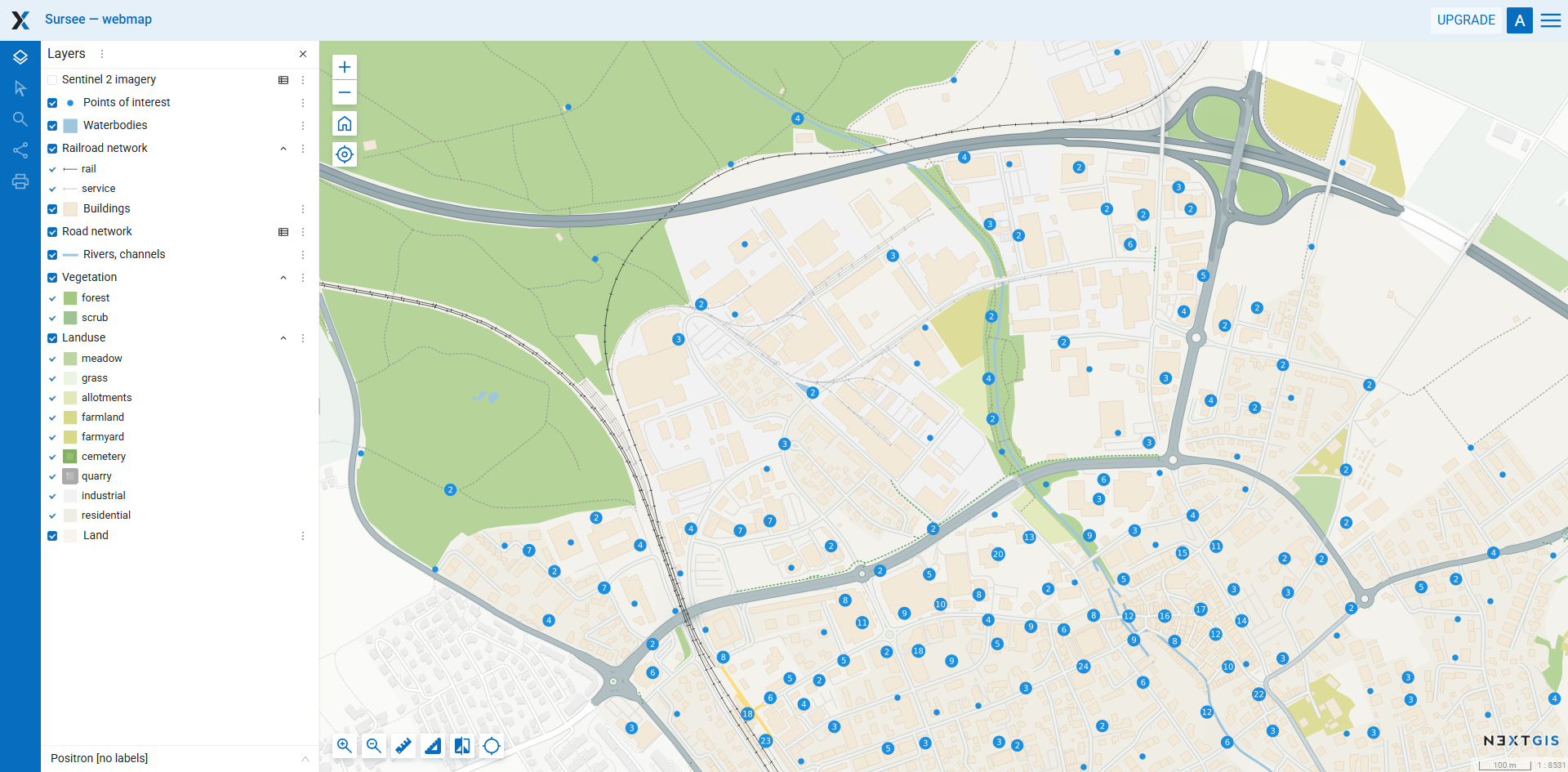Viewport: 1568px width, 772px height.
Task: Click the forest legend color swatch
Action: 70,298
